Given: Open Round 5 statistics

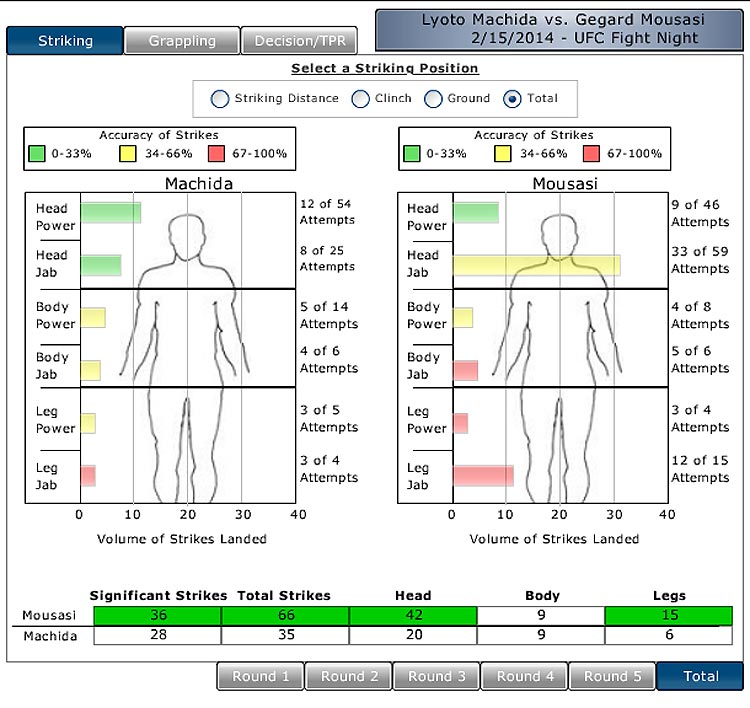Looking at the screenshot, I should [x=612, y=677].
